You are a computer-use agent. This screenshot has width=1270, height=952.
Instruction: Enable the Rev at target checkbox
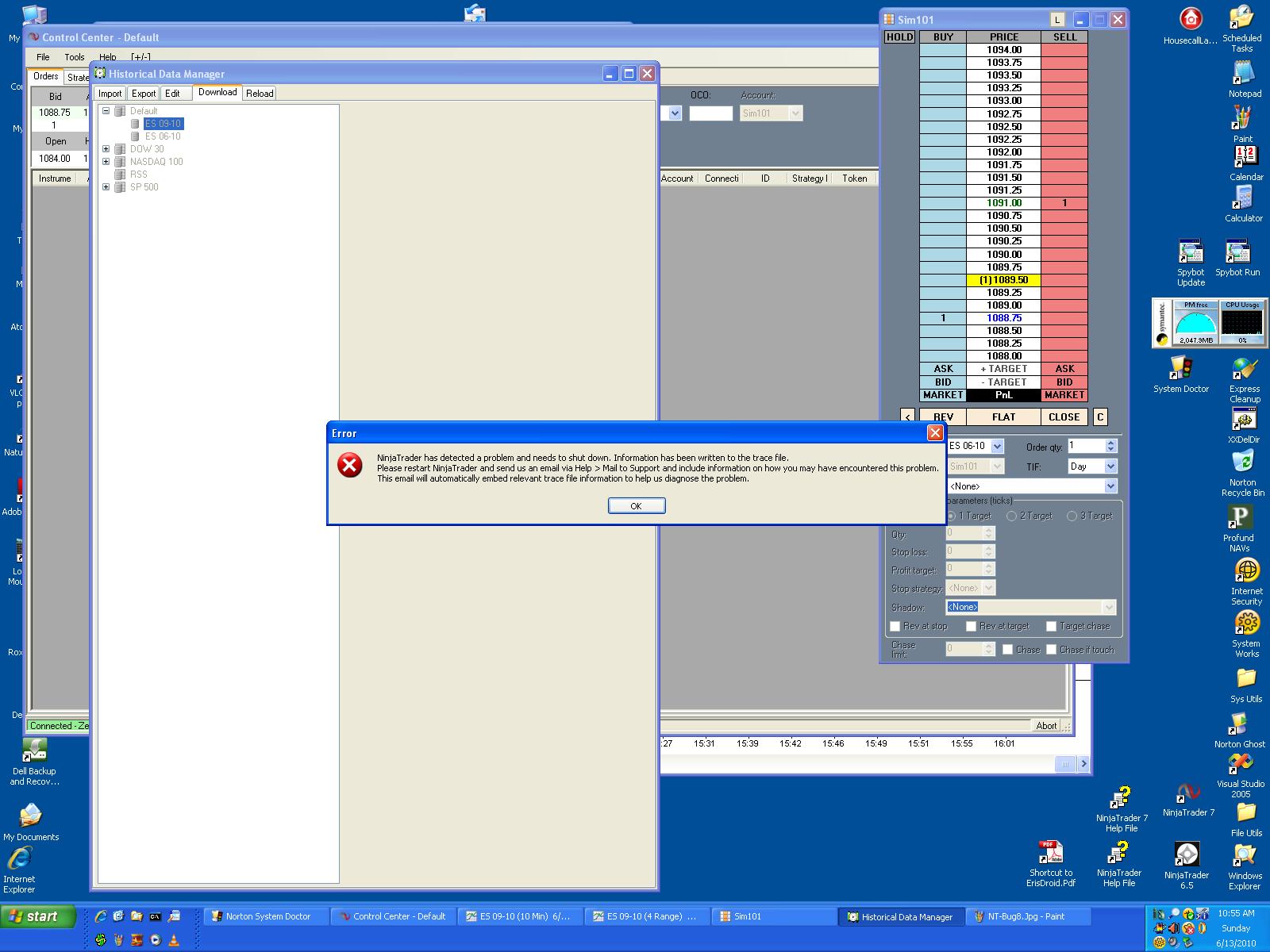[971, 626]
